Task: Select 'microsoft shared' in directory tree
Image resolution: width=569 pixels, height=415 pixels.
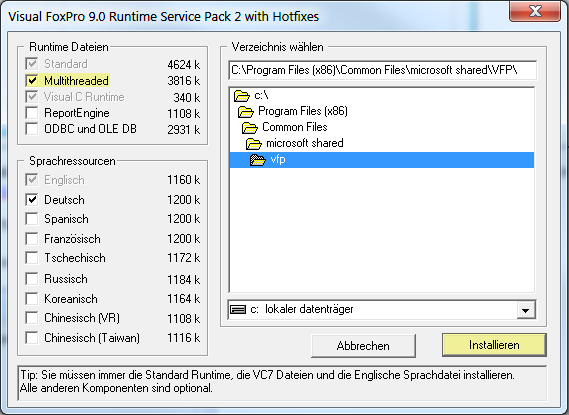Action: (x=305, y=143)
